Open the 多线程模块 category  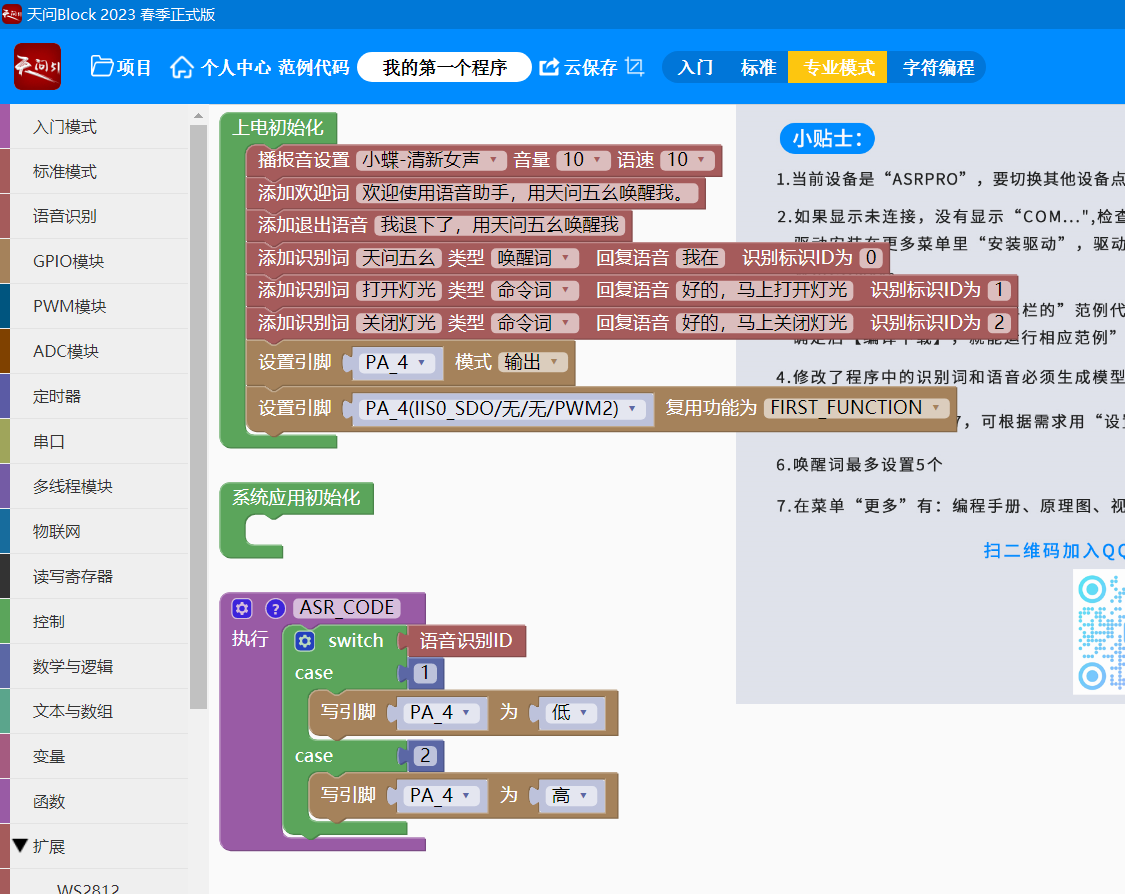pyautogui.click(x=99, y=486)
